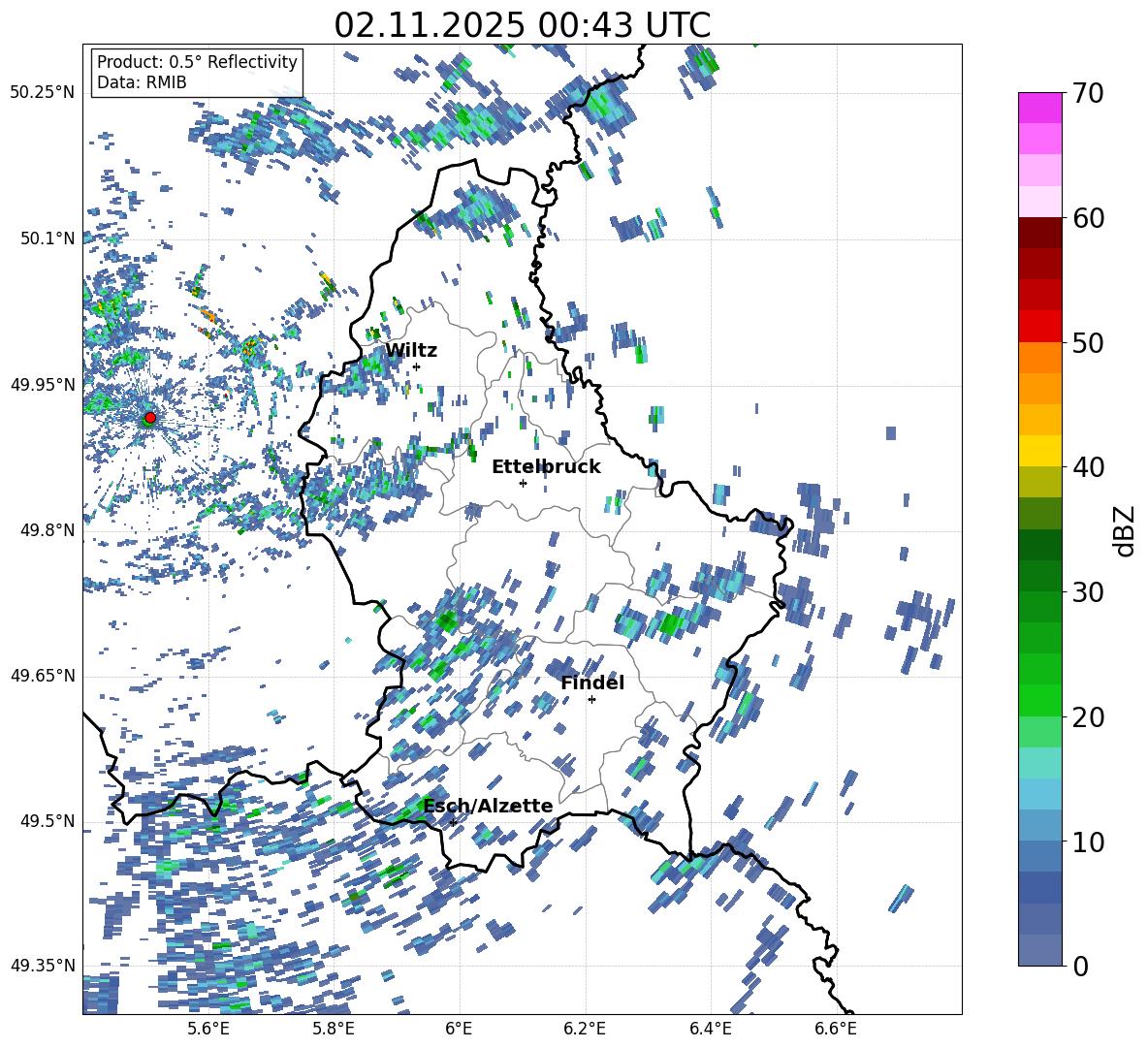Click the dark maroon colorbar segment below 60

click(x=1039, y=234)
